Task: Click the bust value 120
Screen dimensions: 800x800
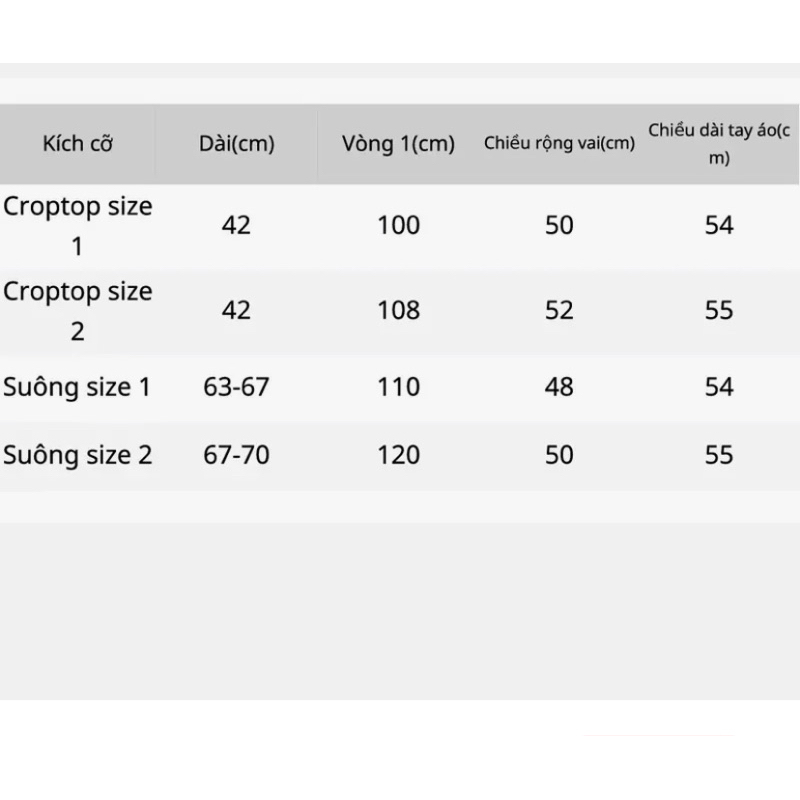Action: coord(398,455)
